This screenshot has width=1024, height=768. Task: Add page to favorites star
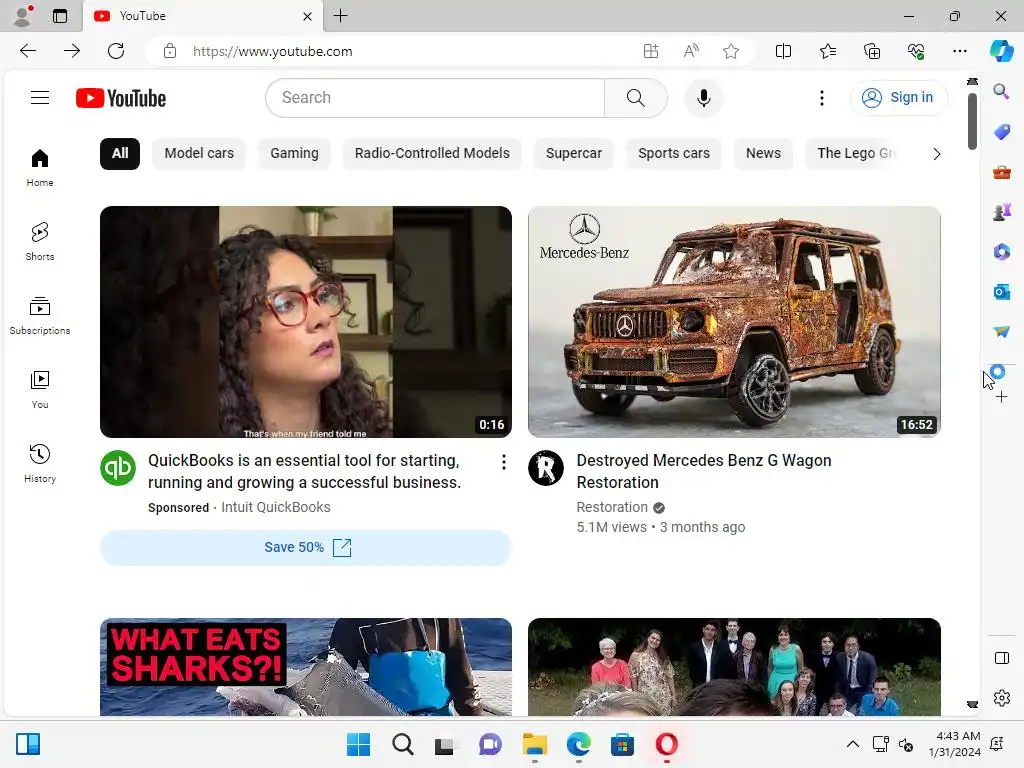731,51
